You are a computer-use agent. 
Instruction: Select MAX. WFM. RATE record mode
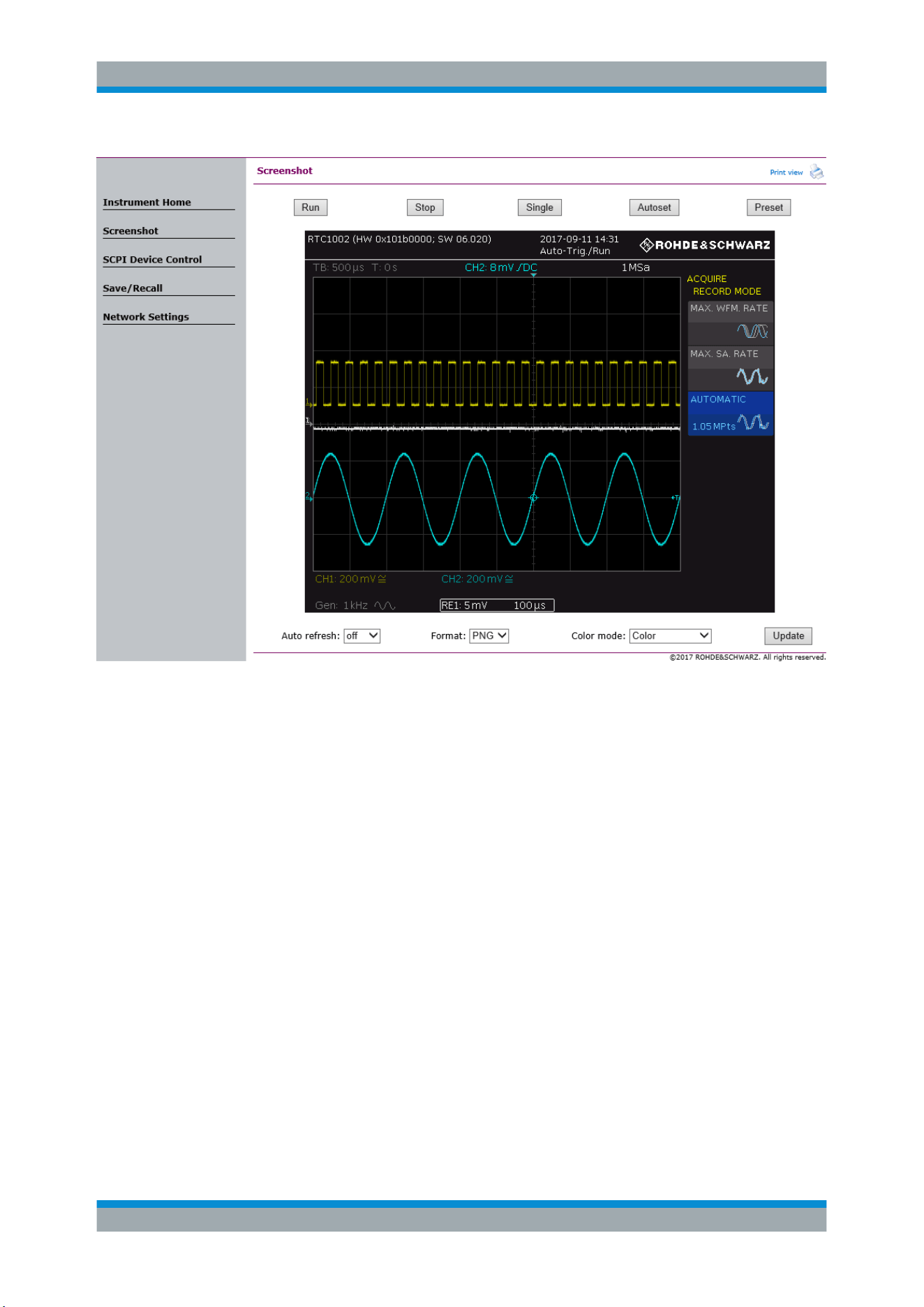coord(730,322)
